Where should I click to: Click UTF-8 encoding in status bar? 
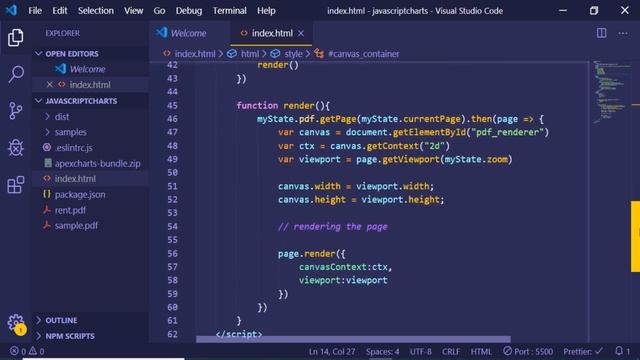point(420,351)
